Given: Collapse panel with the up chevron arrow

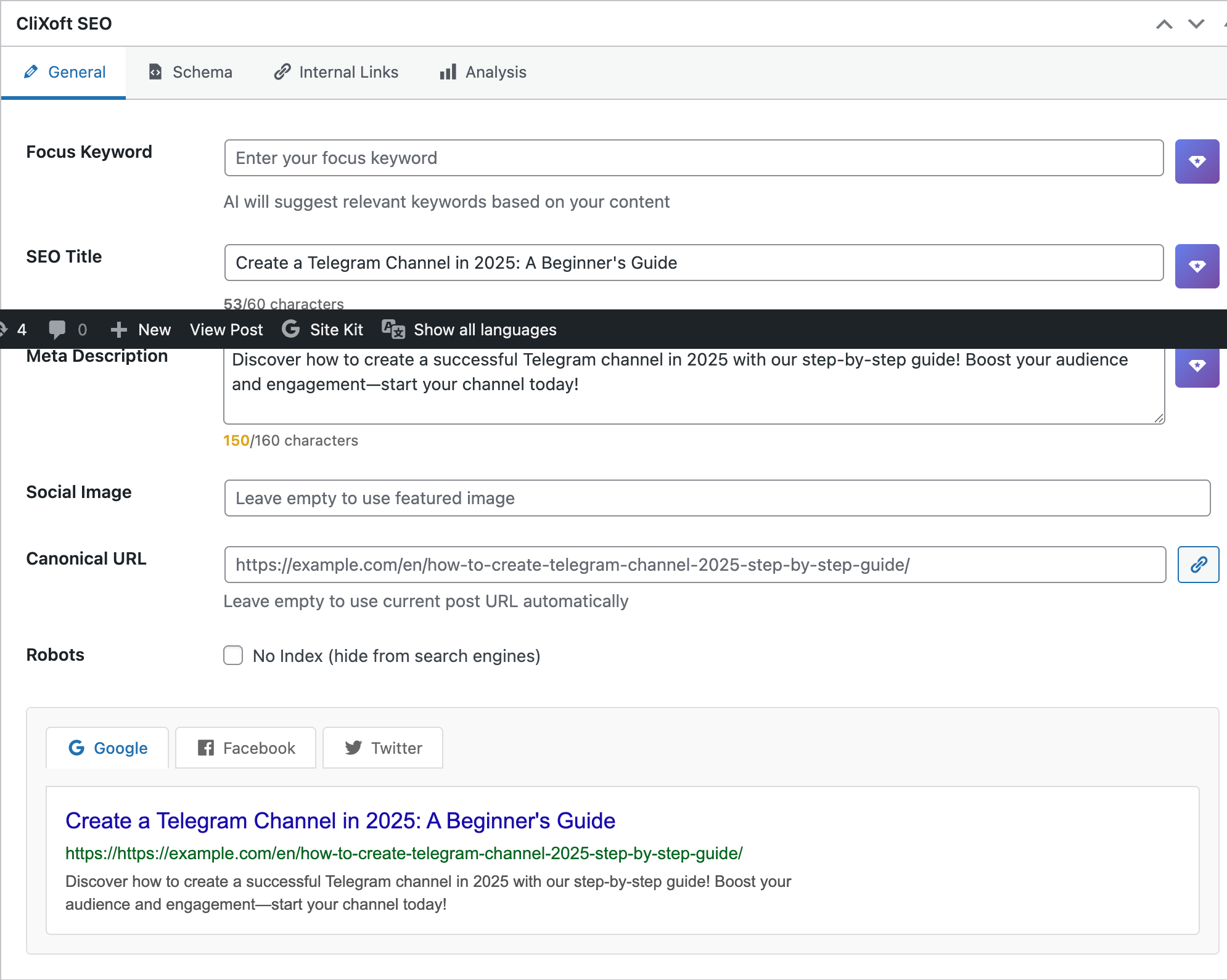Looking at the screenshot, I should 1163,24.
